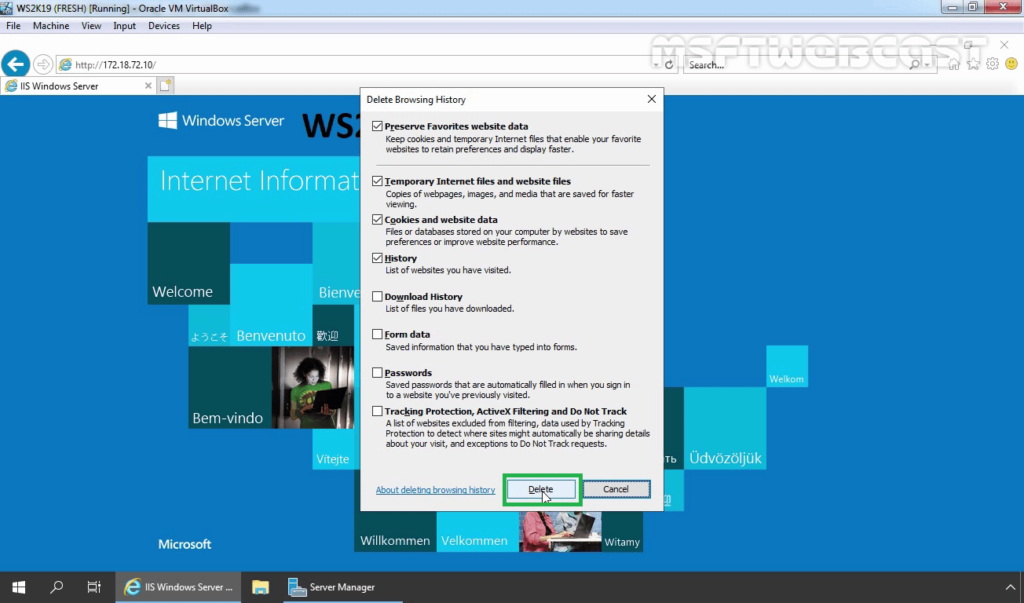Viewport: 1024px width, 603px height.
Task: Click the Üdvözöljük tile
Action: click(x=725, y=428)
